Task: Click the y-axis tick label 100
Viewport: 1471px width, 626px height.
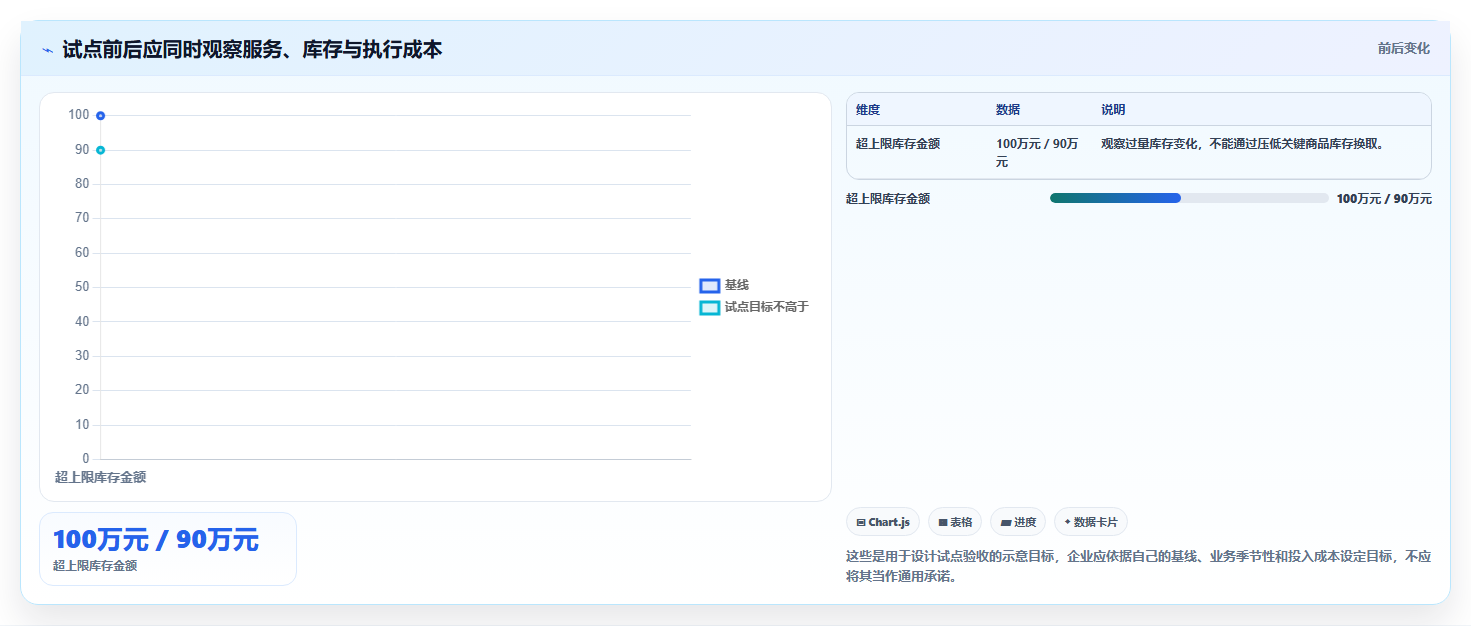Action: (x=79, y=115)
